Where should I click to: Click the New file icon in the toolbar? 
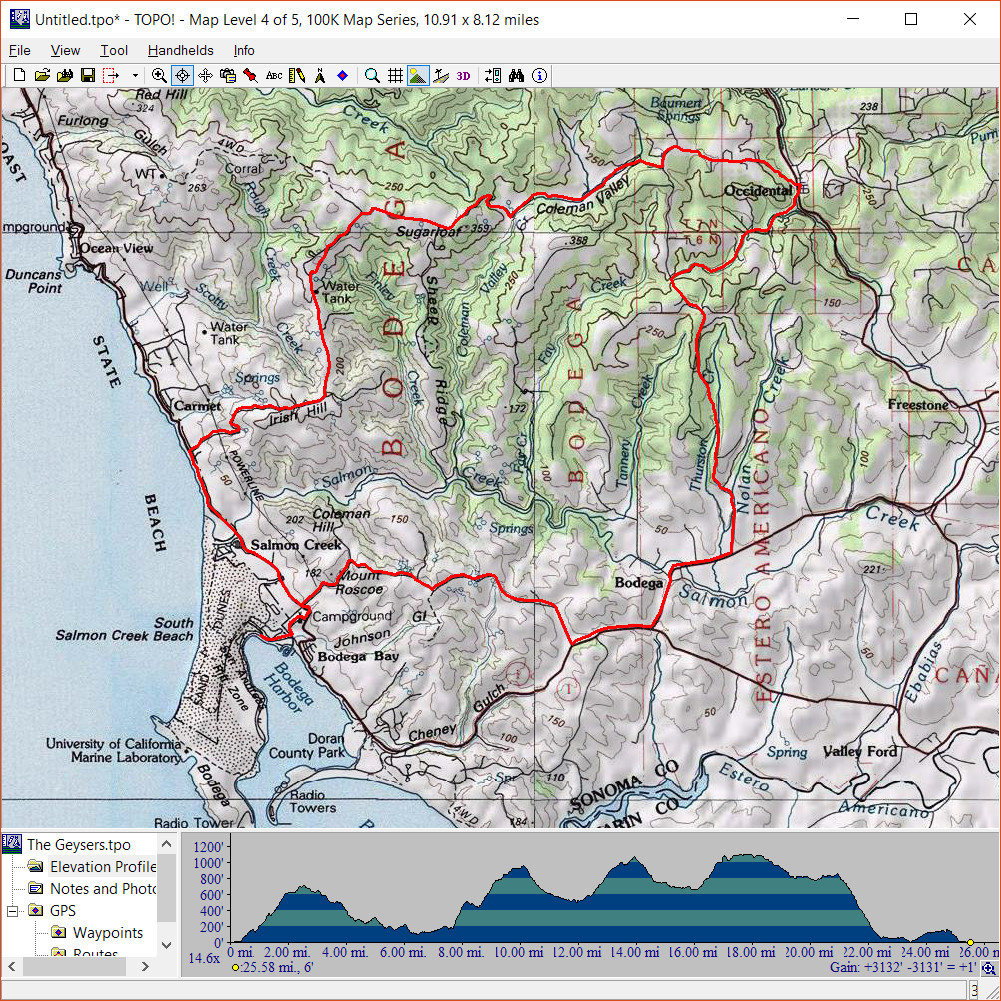20,75
